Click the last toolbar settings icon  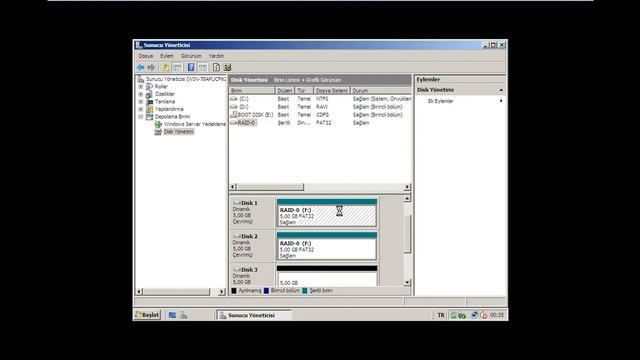click(x=228, y=67)
